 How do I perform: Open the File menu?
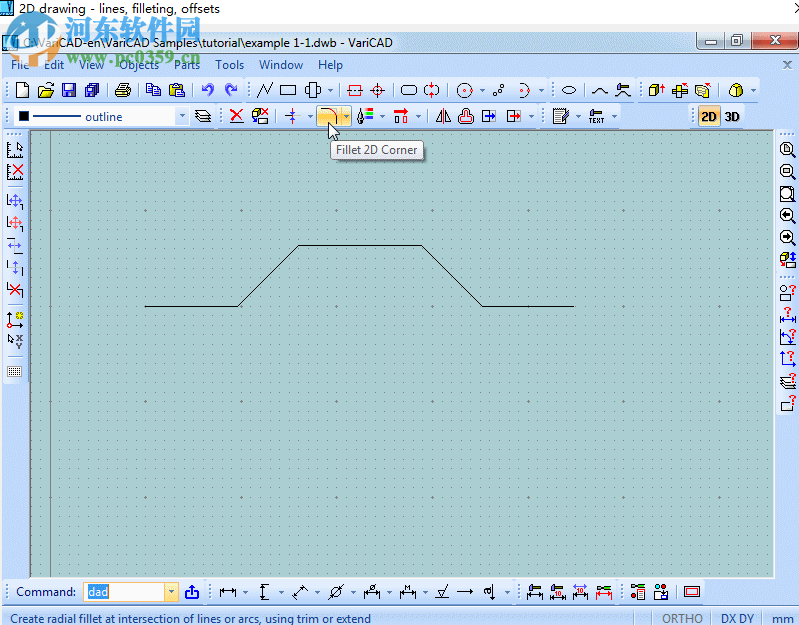pos(20,65)
